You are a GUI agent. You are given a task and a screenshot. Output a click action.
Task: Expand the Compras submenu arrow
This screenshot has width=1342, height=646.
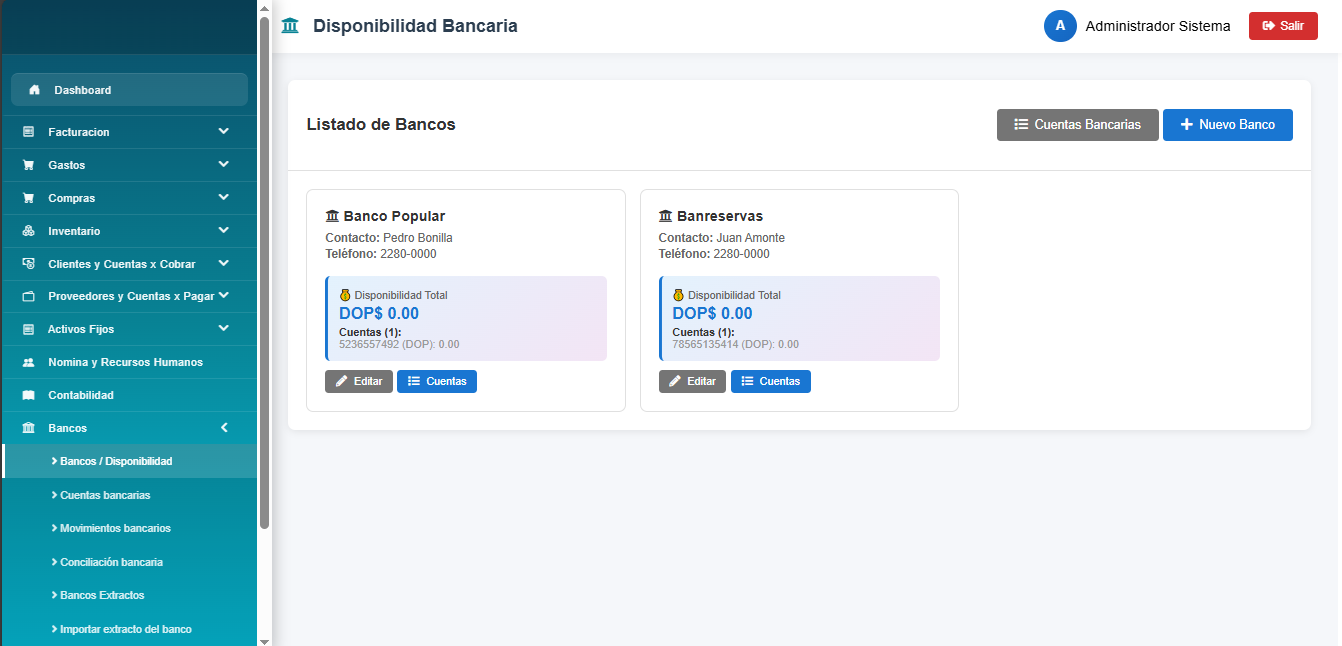[x=224, y=197]
